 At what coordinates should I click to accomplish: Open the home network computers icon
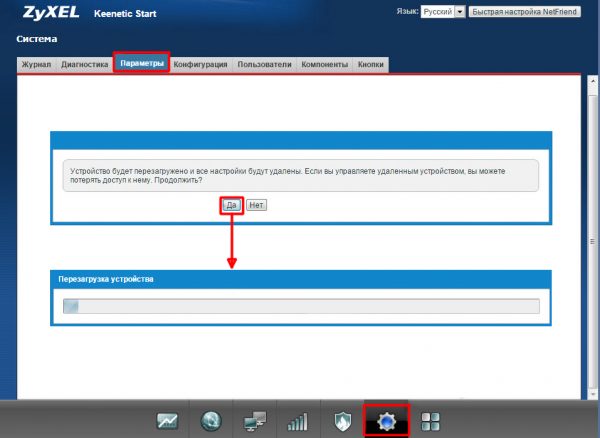tap(255, 421)
